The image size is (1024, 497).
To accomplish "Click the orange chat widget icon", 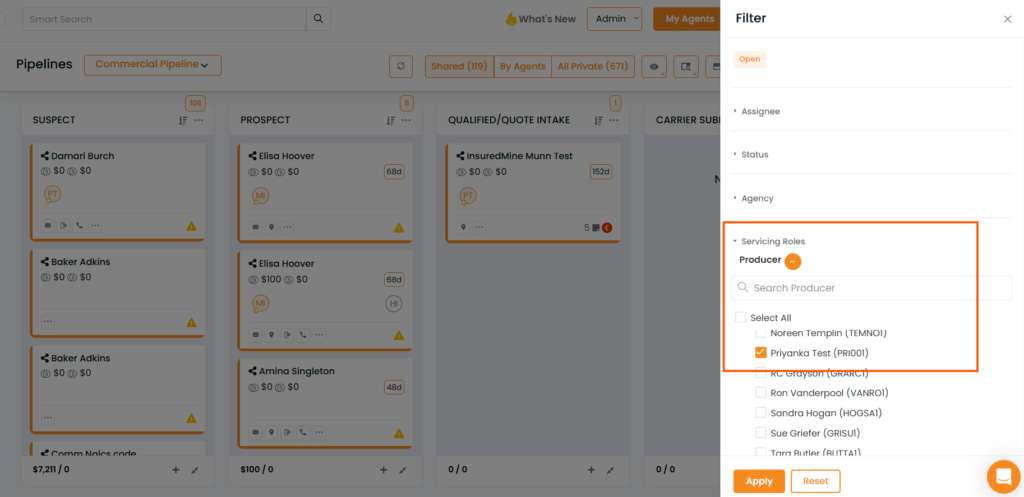I will pos(1004,477).
